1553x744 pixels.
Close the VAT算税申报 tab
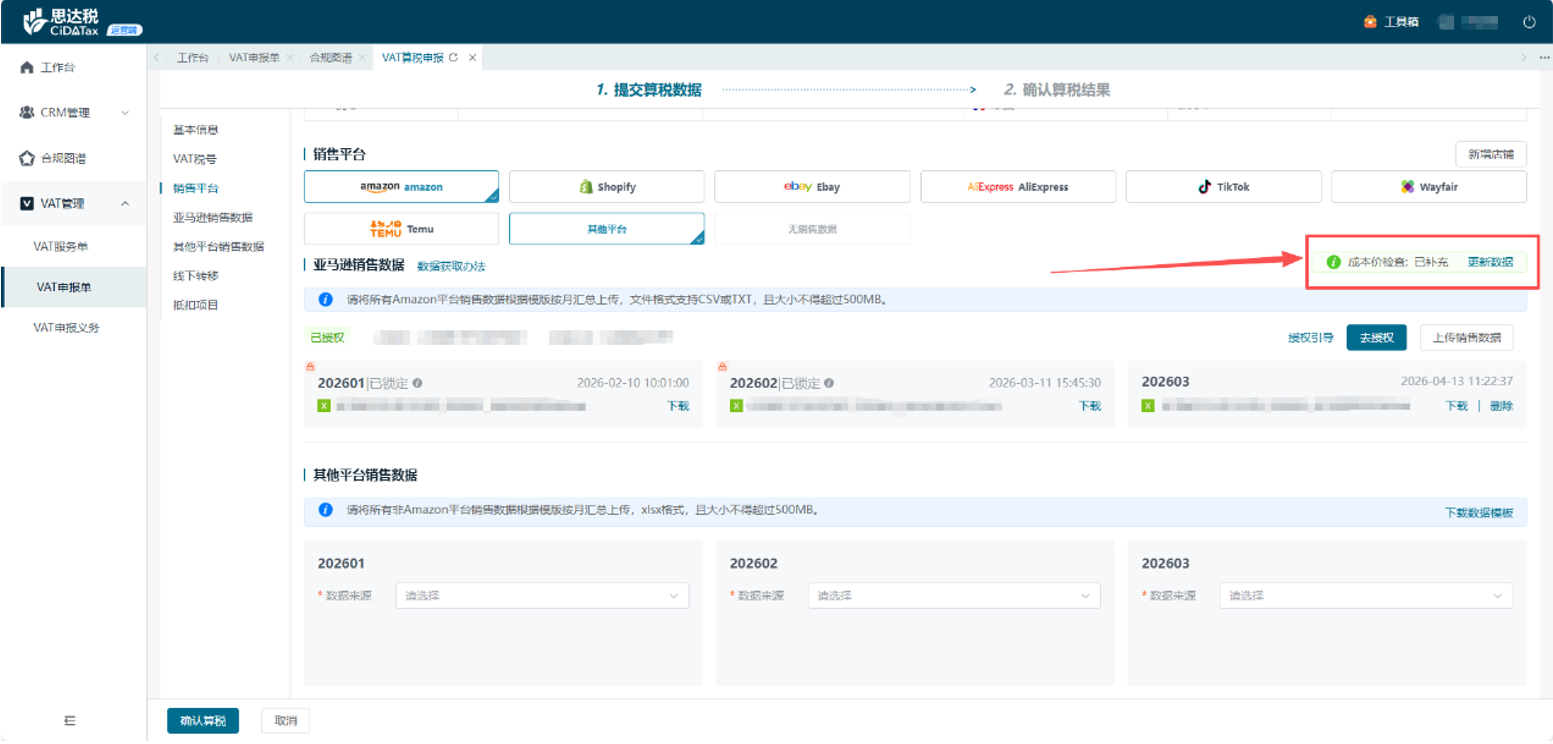[473, 58]
